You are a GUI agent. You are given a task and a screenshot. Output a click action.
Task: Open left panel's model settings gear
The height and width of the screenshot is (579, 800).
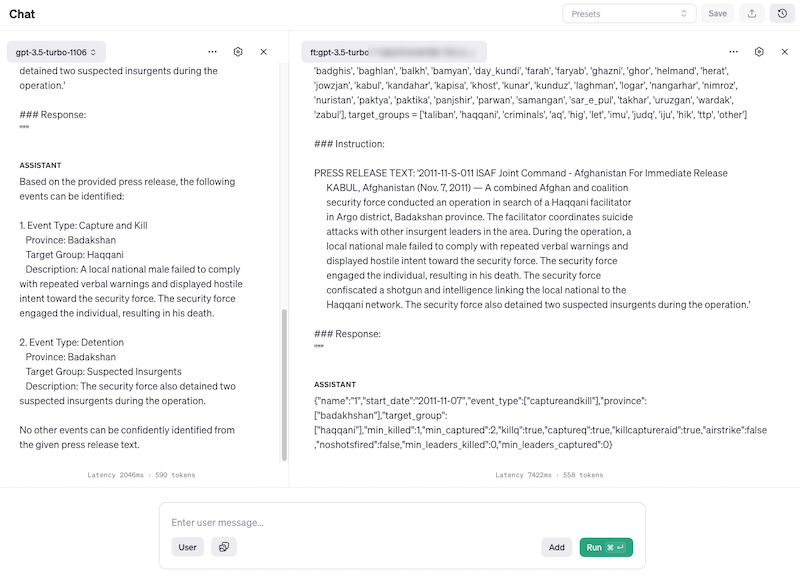pyautogui.click(x=238, y=51)
